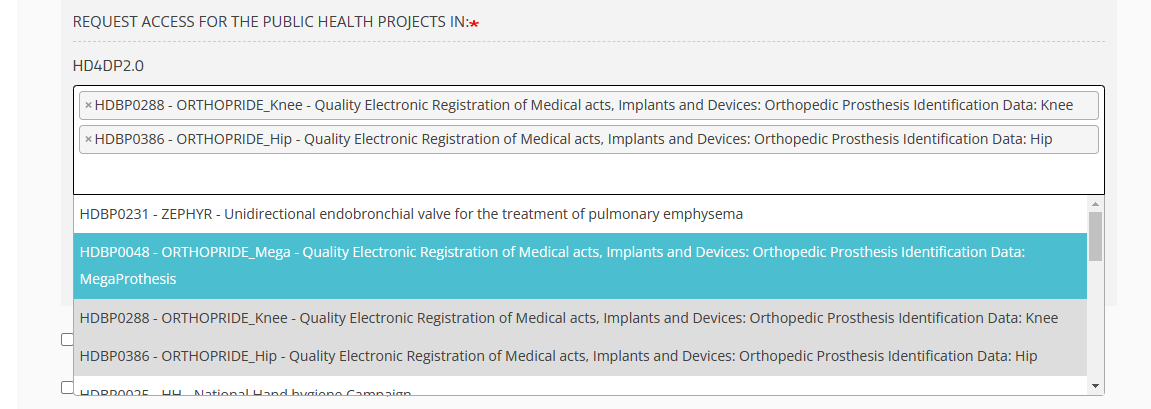Click the red required-field asterisk
1151x409 pixels.
click(474, 23)
